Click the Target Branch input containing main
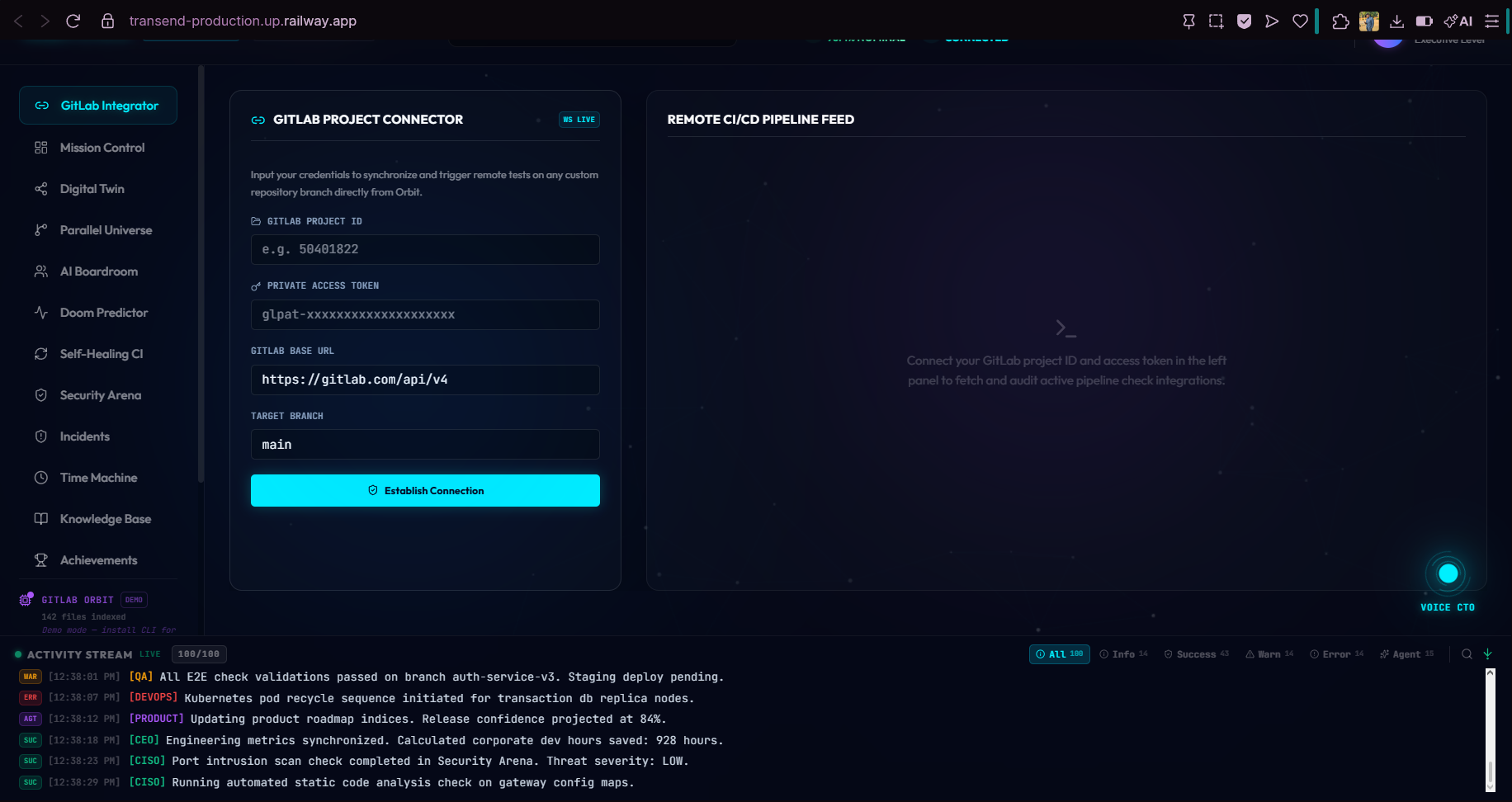Viewport: 1512px width, 802px height. tap(425, 445)
